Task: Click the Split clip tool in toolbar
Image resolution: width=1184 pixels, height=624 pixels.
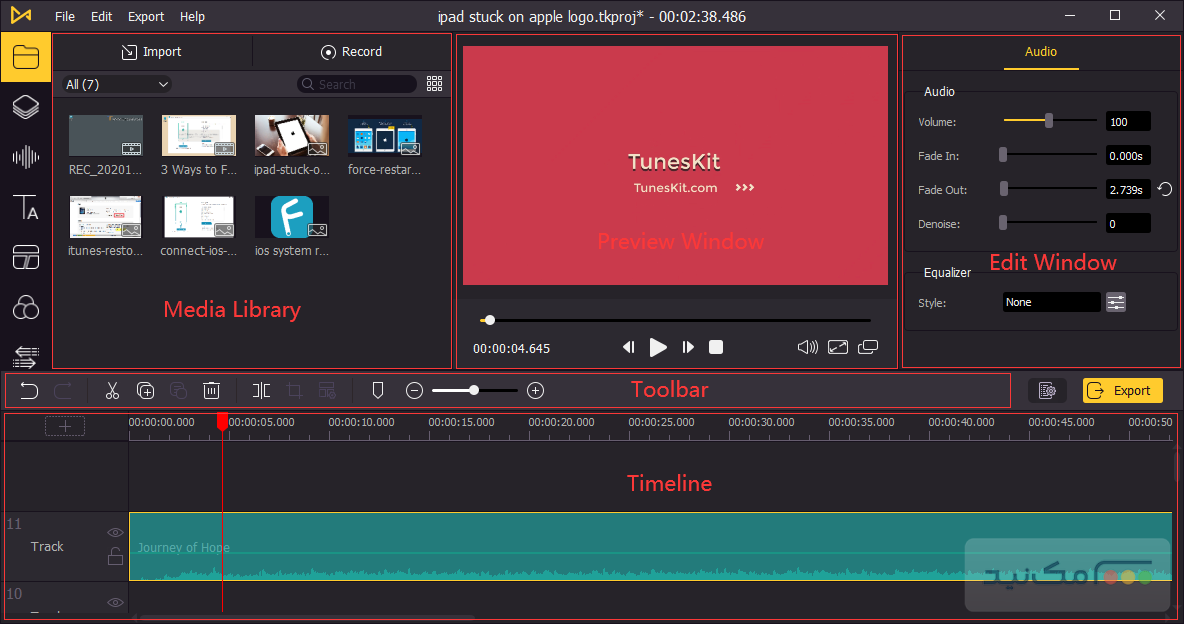Action: click(260, 390)
